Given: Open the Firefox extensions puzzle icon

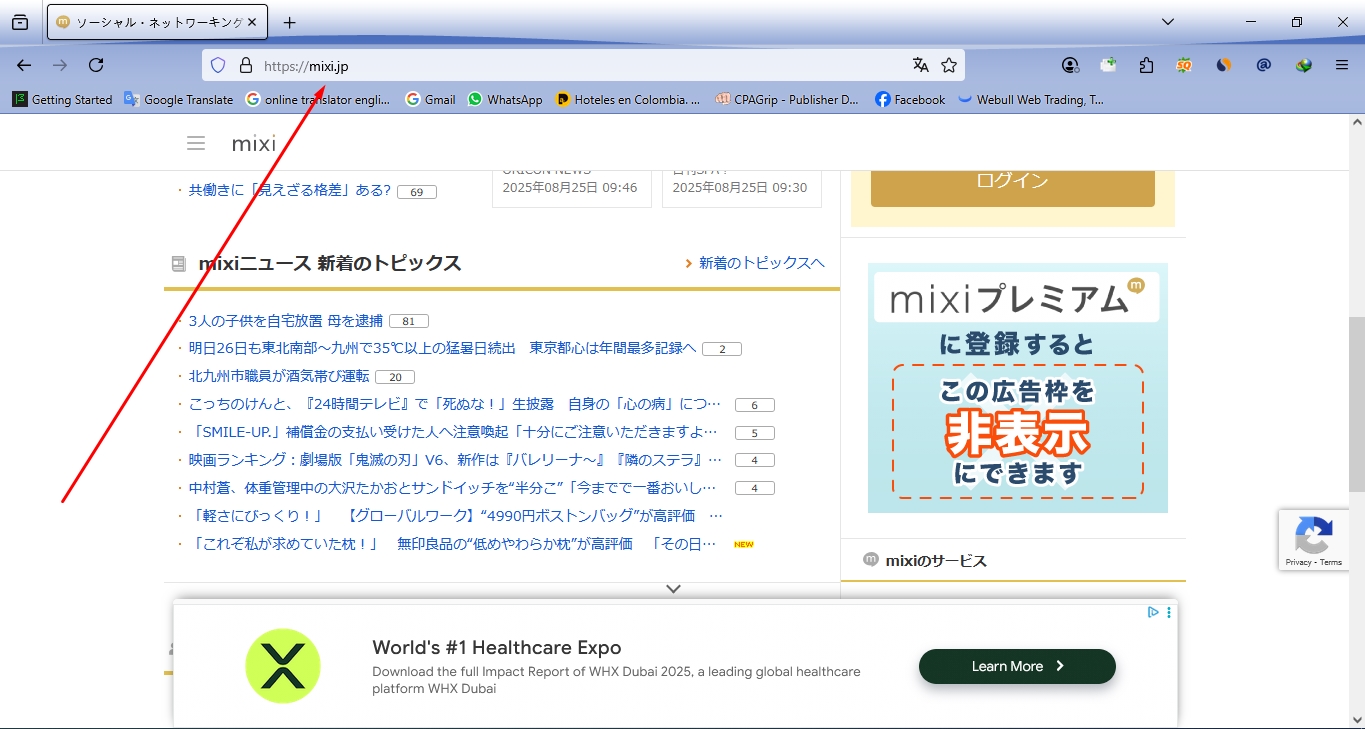Looking at the screenshot, I should click(x=1146, y=64).
